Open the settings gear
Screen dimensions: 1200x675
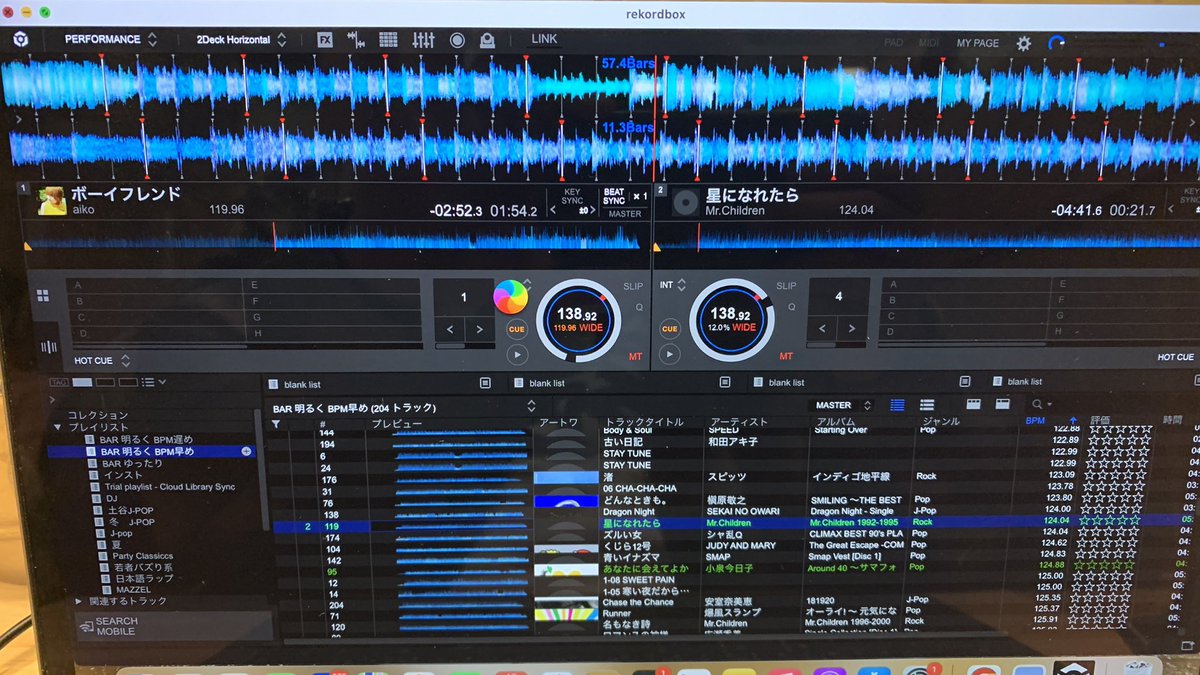(1023, 43)
